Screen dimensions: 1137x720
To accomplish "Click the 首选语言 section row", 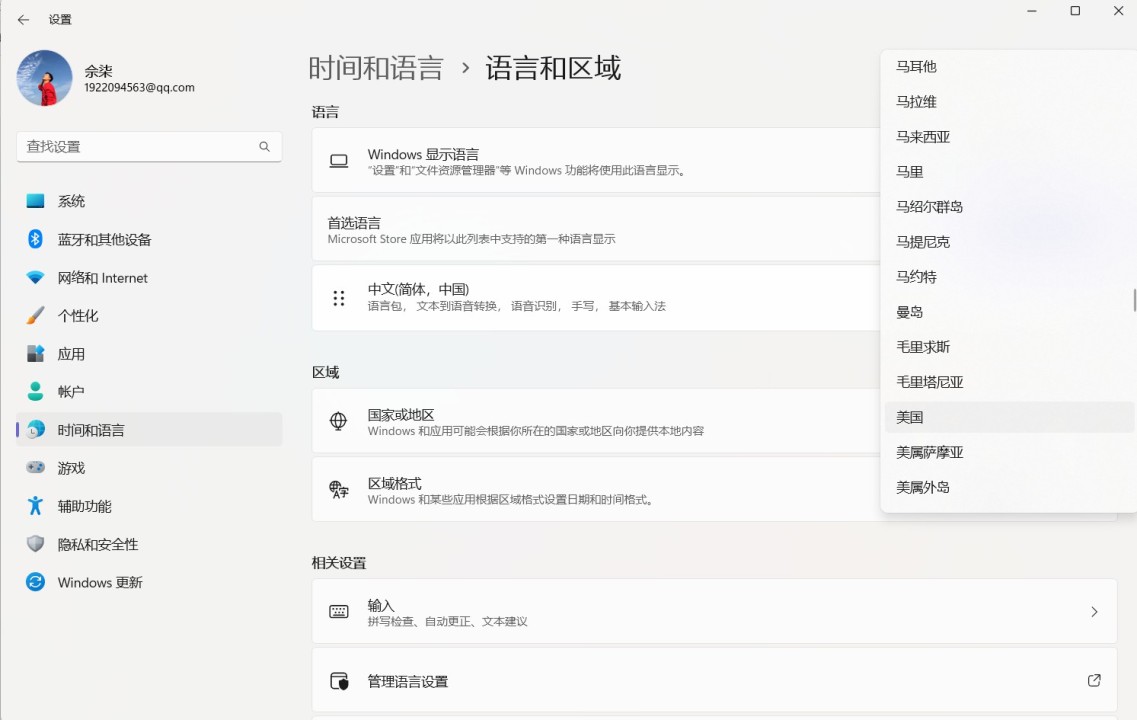I will [x=596, y=229].
